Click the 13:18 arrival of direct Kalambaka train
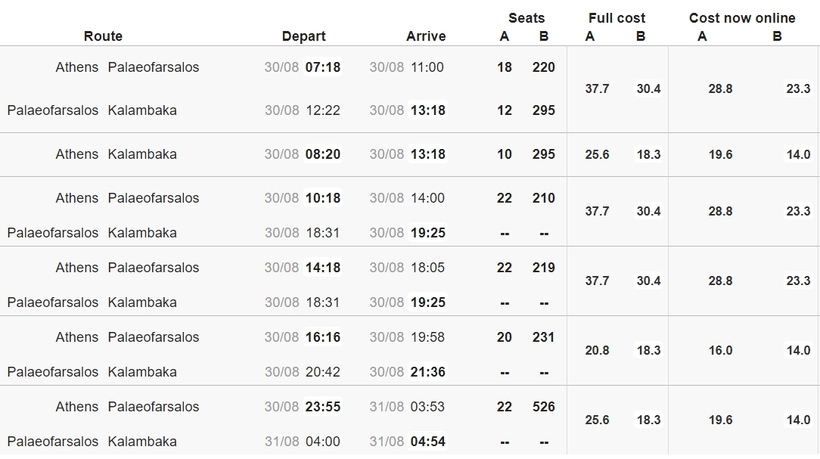Viewport: 820px width, 459px height. (428, 154)
